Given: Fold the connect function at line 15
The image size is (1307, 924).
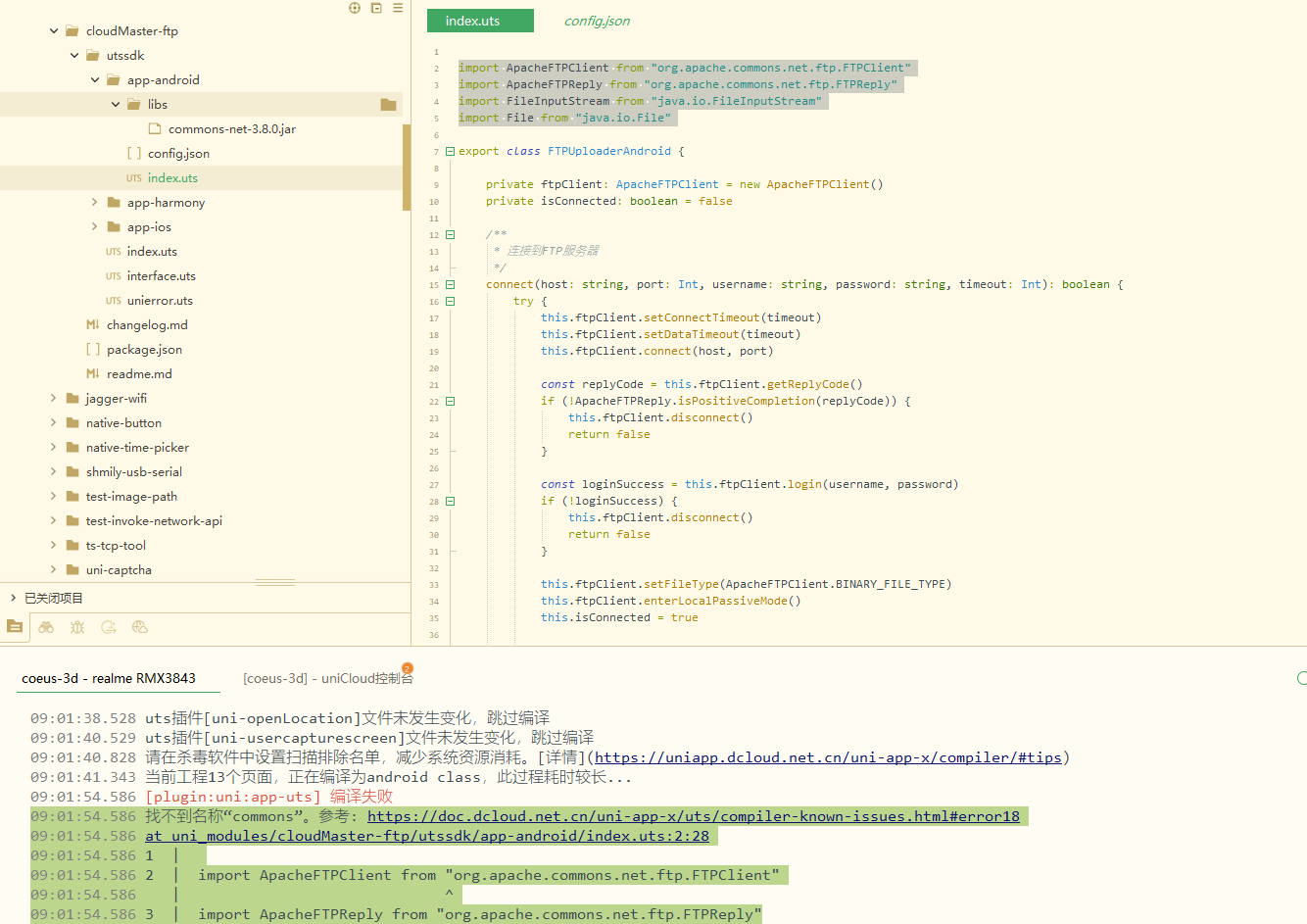Looking at the screenshot, I should [450, 285].
